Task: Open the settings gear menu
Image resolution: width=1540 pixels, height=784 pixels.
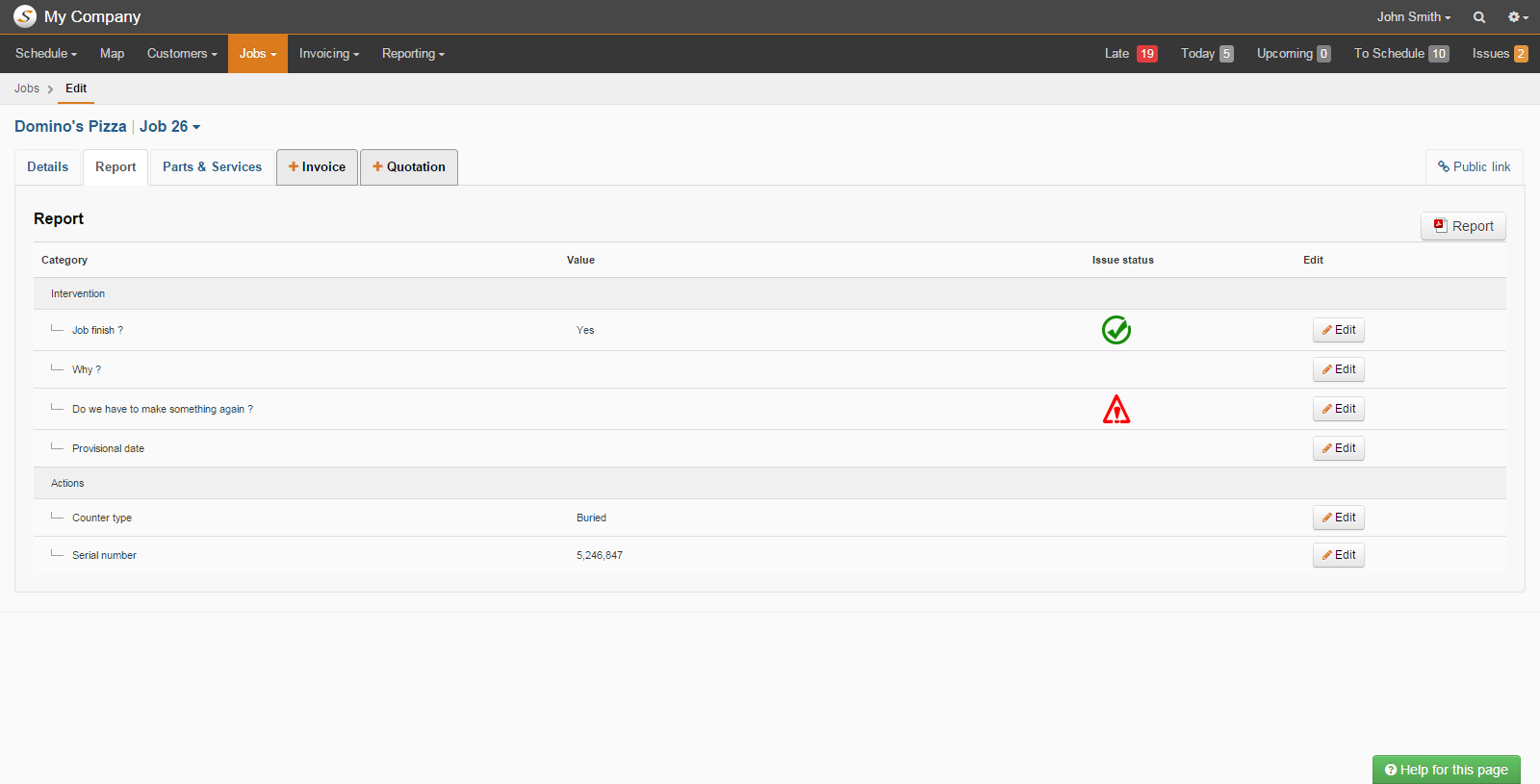Action: click(1518, 17)
